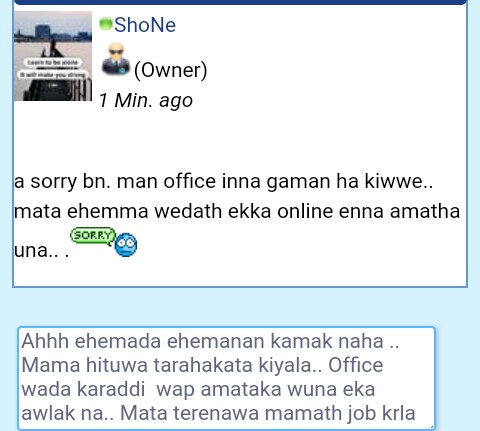Click the blue wide-eyed smiley emoticon
This screenshot has height=431, width=480.
tap(126, 245)
